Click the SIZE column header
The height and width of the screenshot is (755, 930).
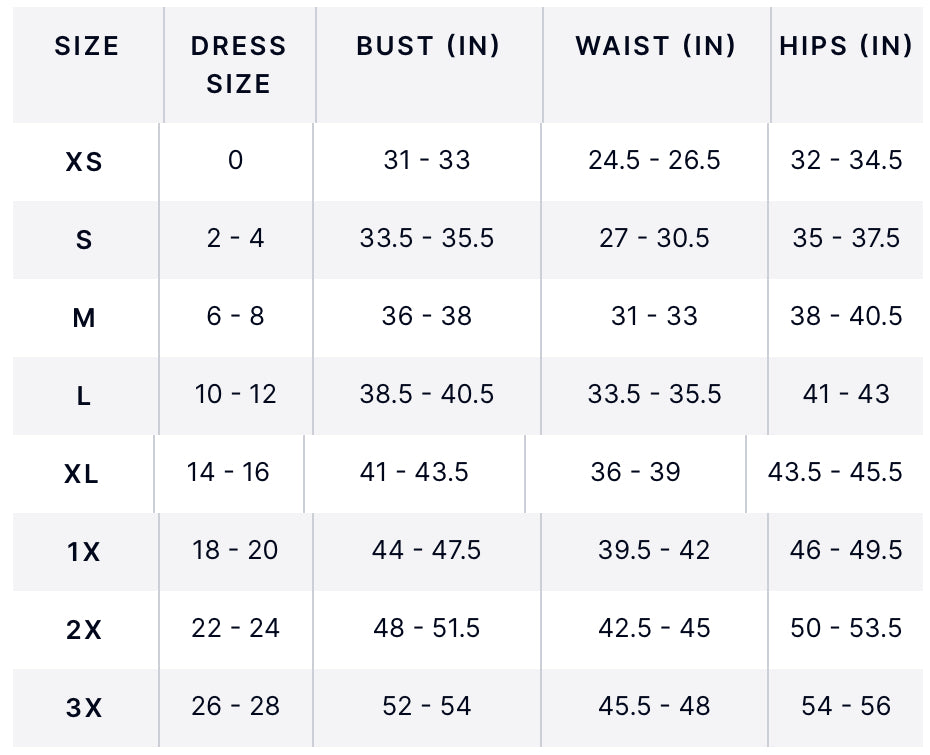click(87, 46)
